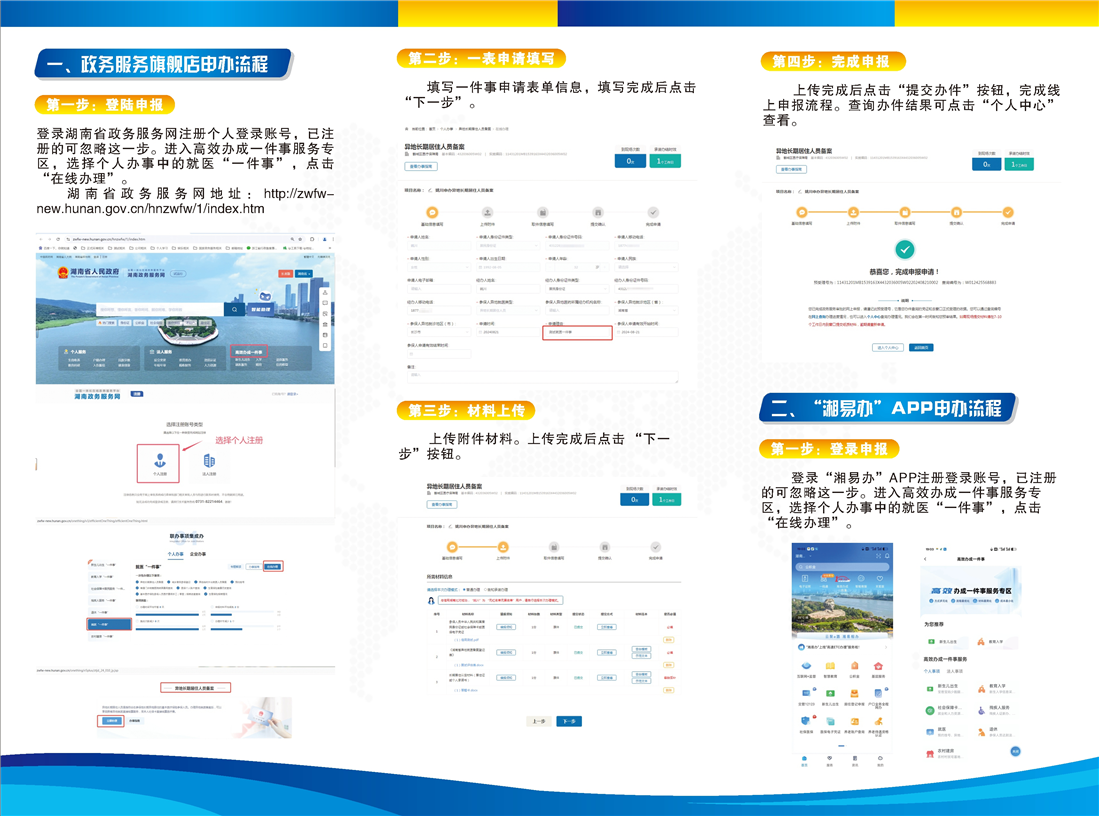Tap the 退休 item in app service list
Screen dimensions: 1099x816
[x=995, y=731]
